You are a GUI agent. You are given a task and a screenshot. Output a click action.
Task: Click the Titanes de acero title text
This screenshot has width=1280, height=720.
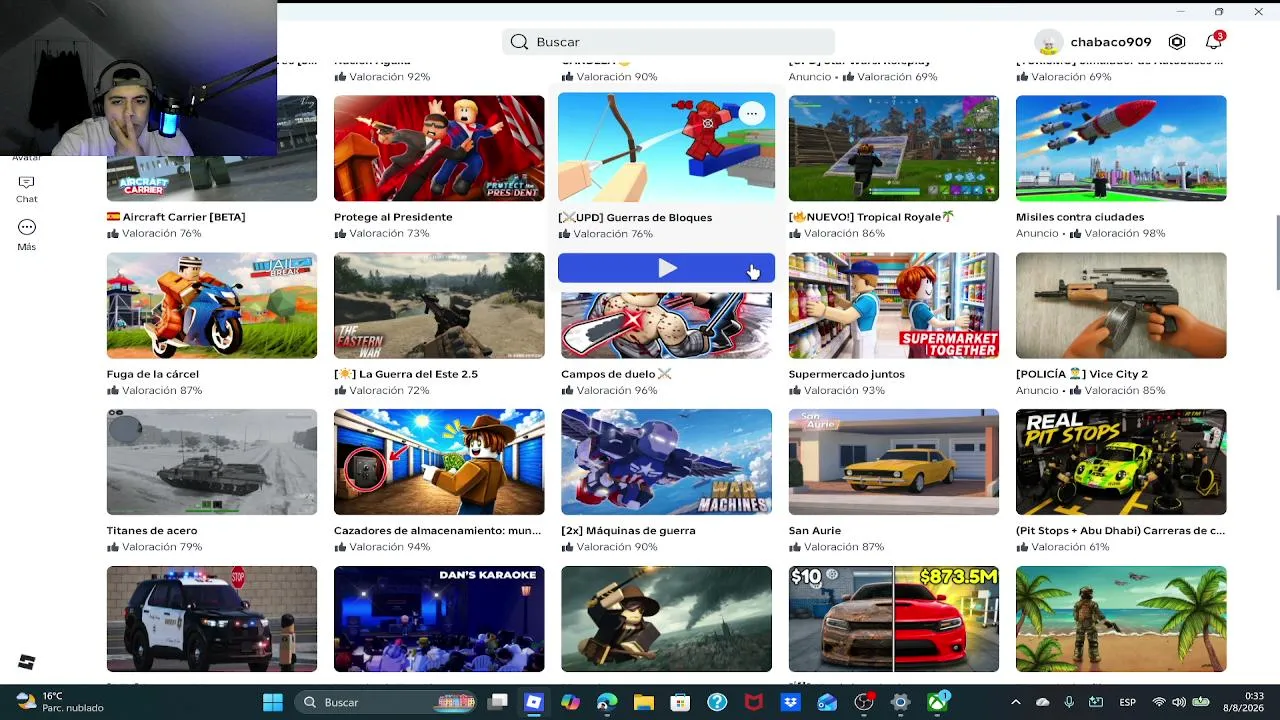click(x=152, y=531)
